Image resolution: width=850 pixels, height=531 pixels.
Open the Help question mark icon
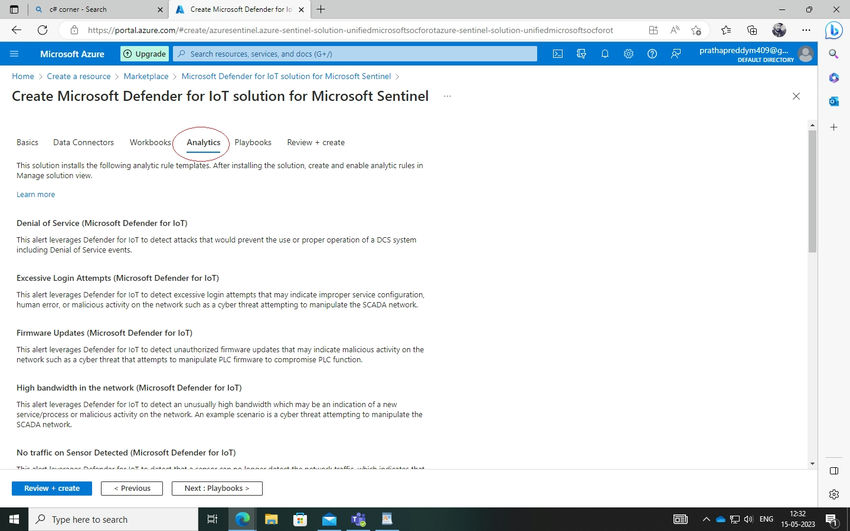(x=652, y=54)
